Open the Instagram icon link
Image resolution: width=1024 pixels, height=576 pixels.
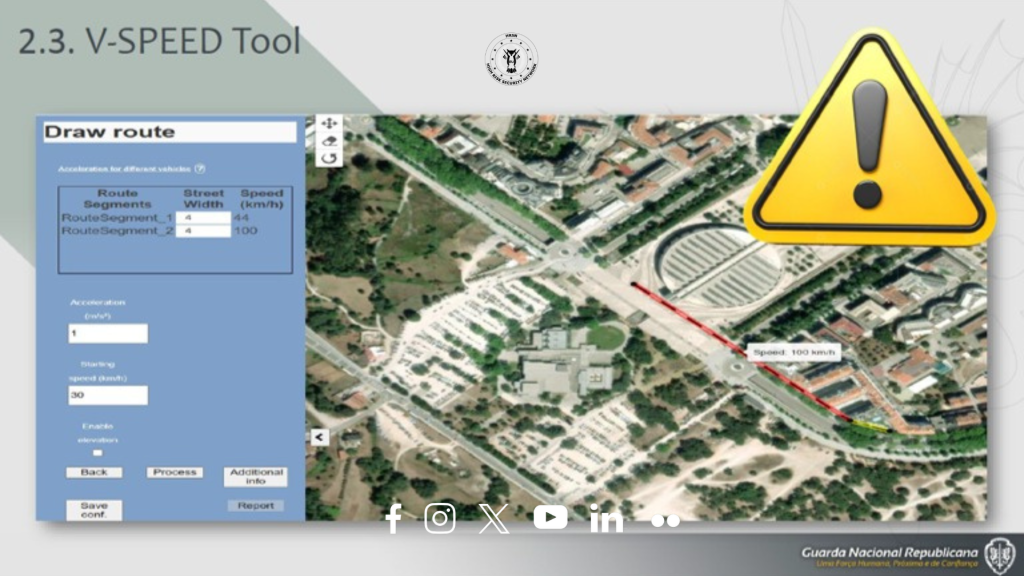[440, 518]
